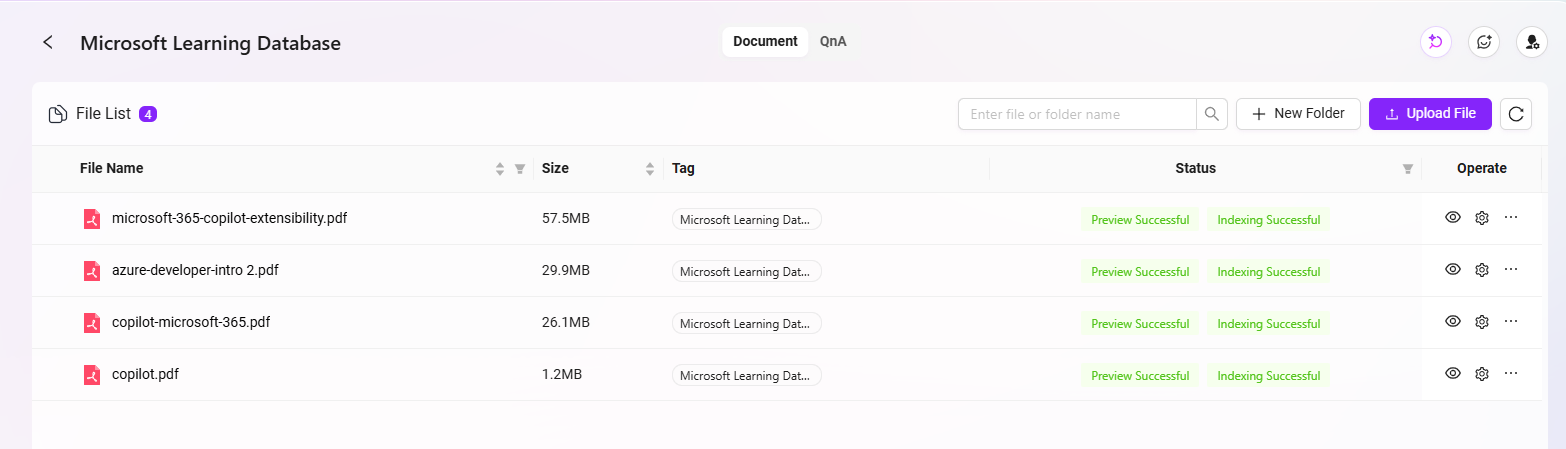Preview azure-developer-intro 2.pdf with eye icon
The height and width of the screenshot is (449, 1566).
coord(1453,269)
